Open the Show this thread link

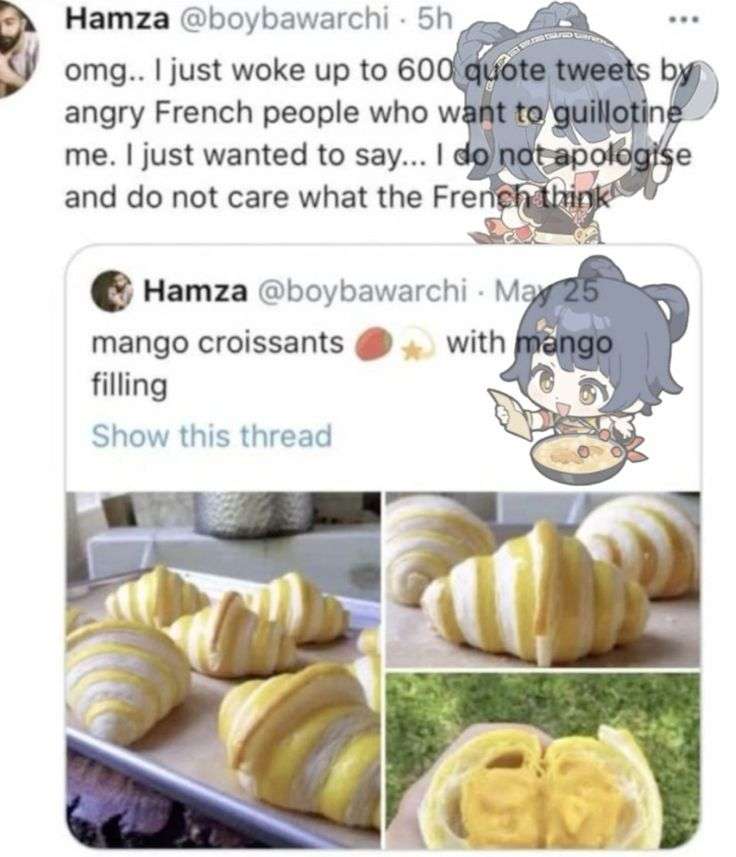coord(212,436)
